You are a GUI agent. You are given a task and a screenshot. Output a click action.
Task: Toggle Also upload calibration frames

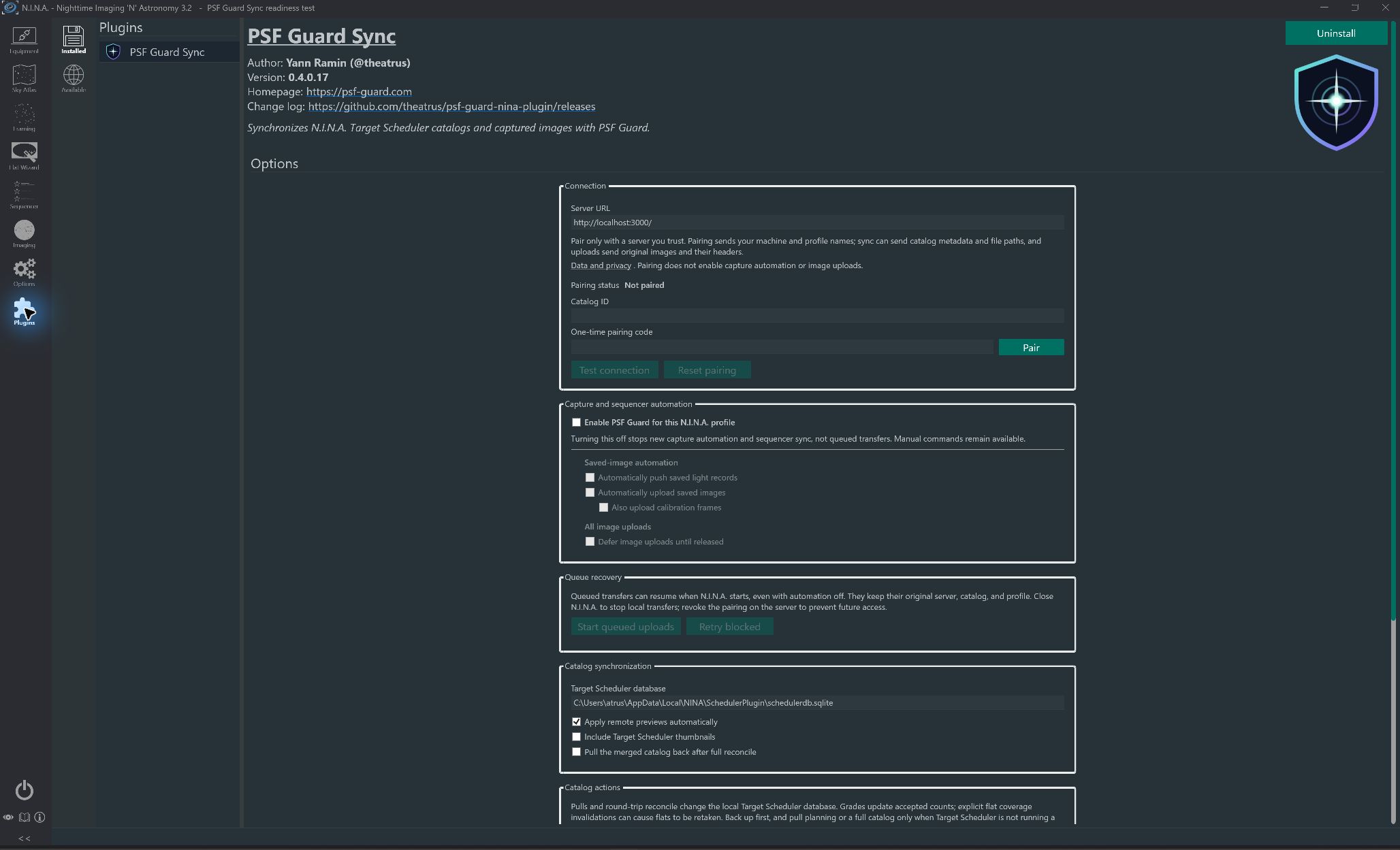pyautogui.click(x=603, y=508)
